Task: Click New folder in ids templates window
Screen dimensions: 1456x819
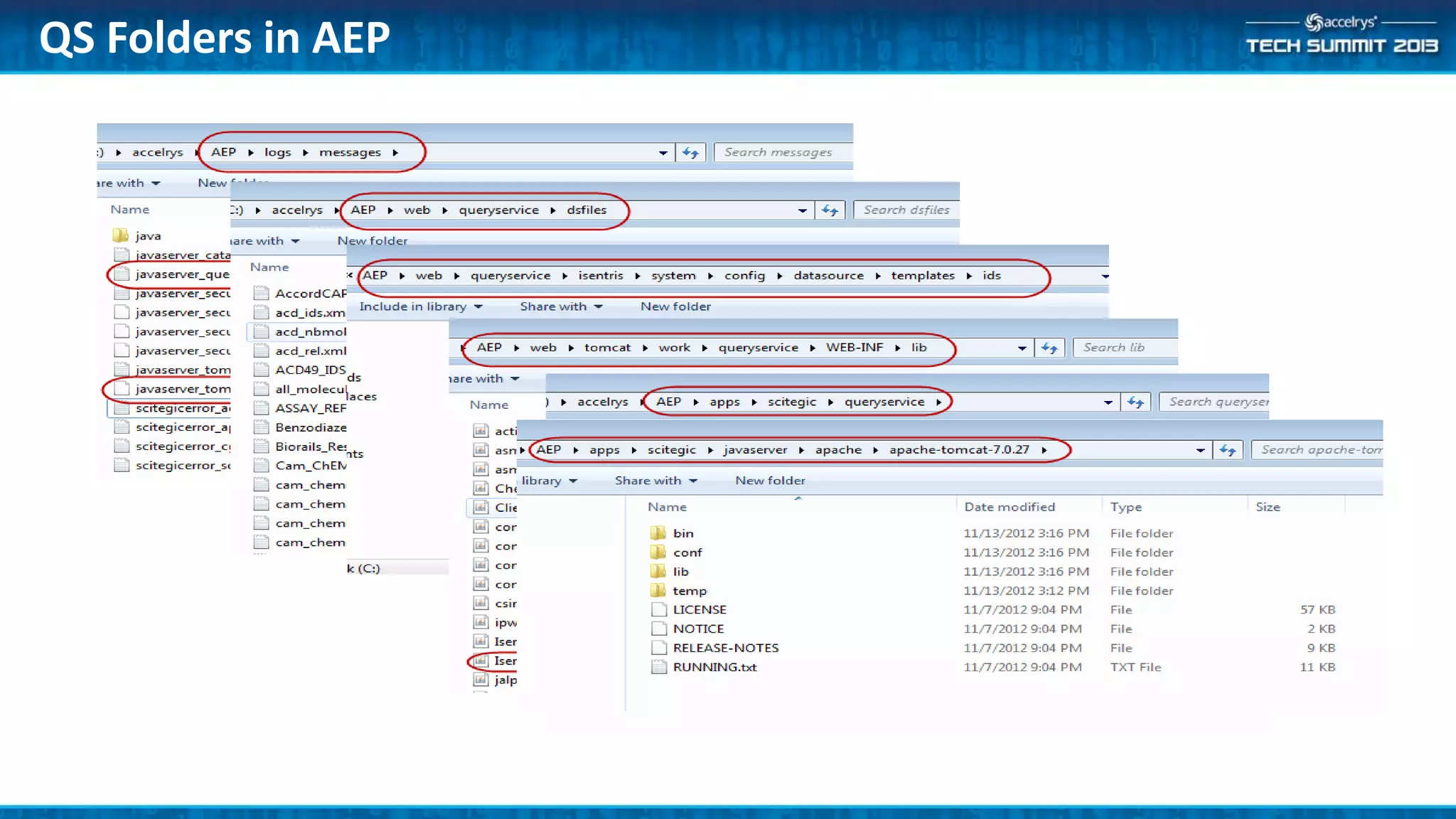Action: (x=675, y=306)
